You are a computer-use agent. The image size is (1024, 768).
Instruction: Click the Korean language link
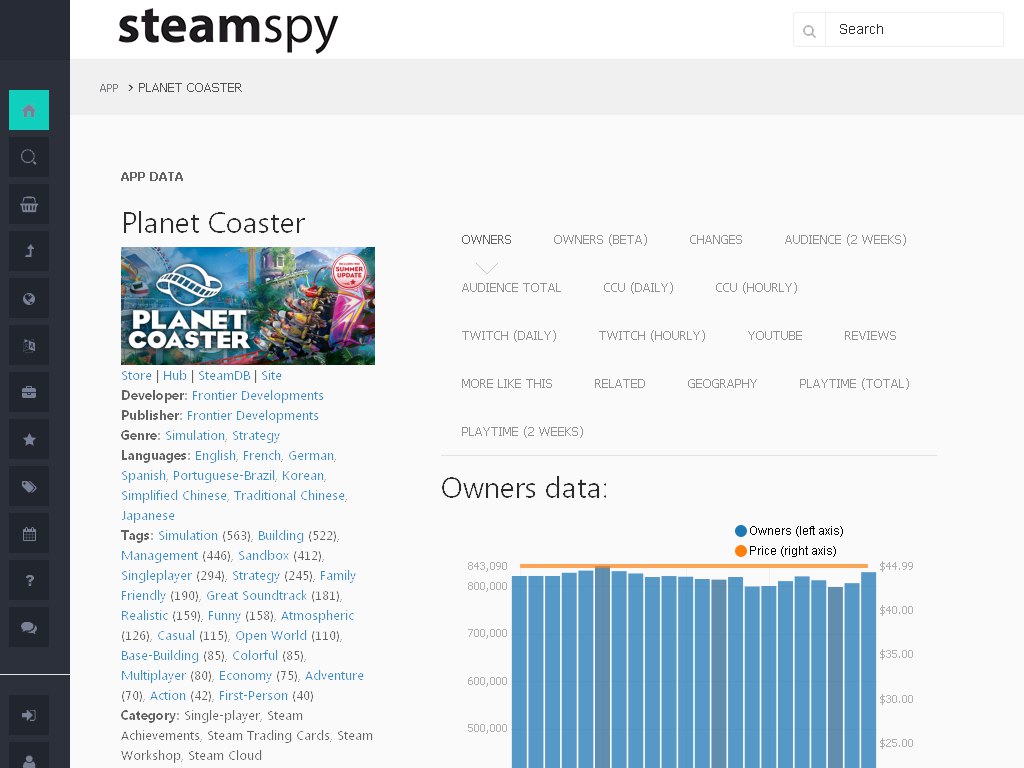pos(302,475)
